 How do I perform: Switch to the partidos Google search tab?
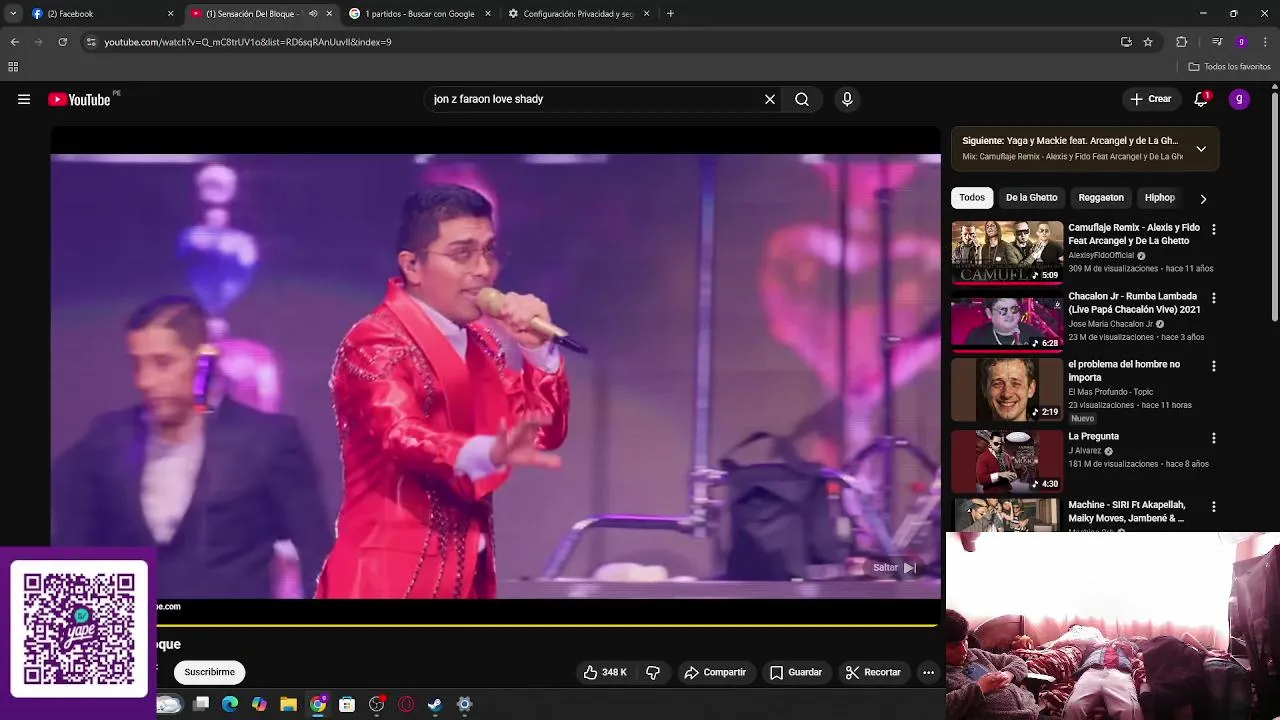417,14
